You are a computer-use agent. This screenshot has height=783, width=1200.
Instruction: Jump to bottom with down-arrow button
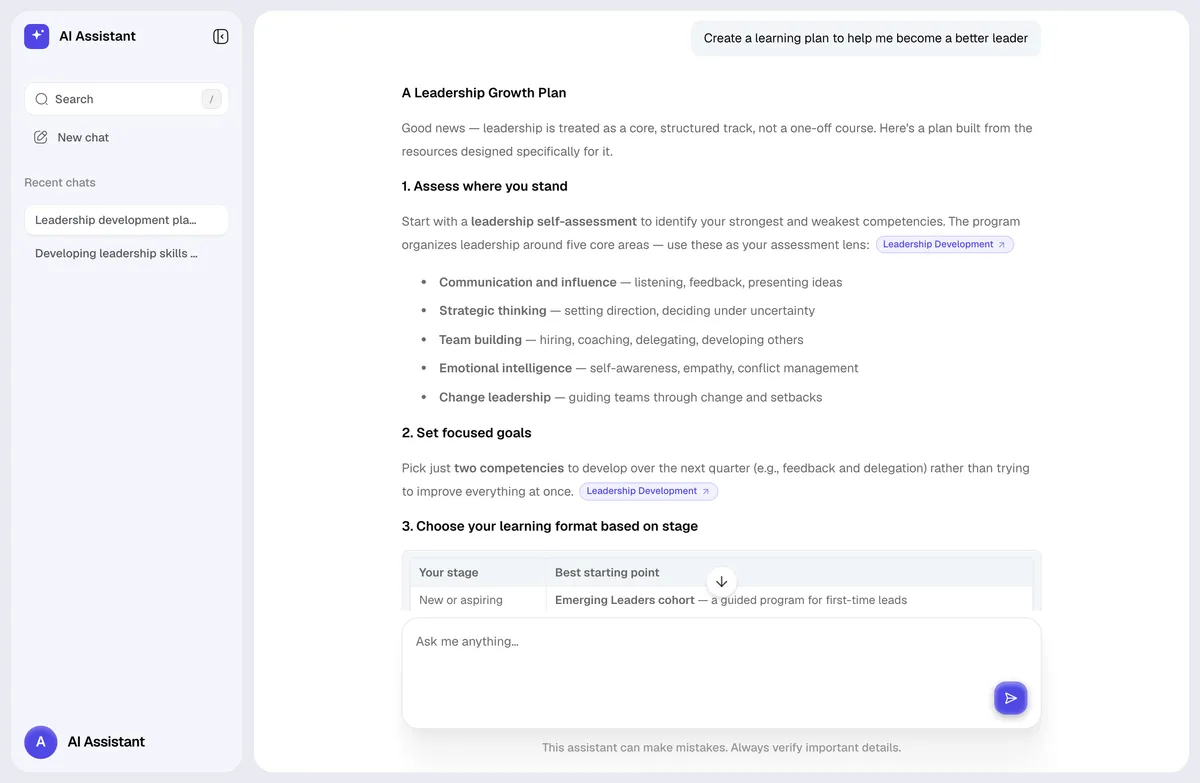point(721,581)
